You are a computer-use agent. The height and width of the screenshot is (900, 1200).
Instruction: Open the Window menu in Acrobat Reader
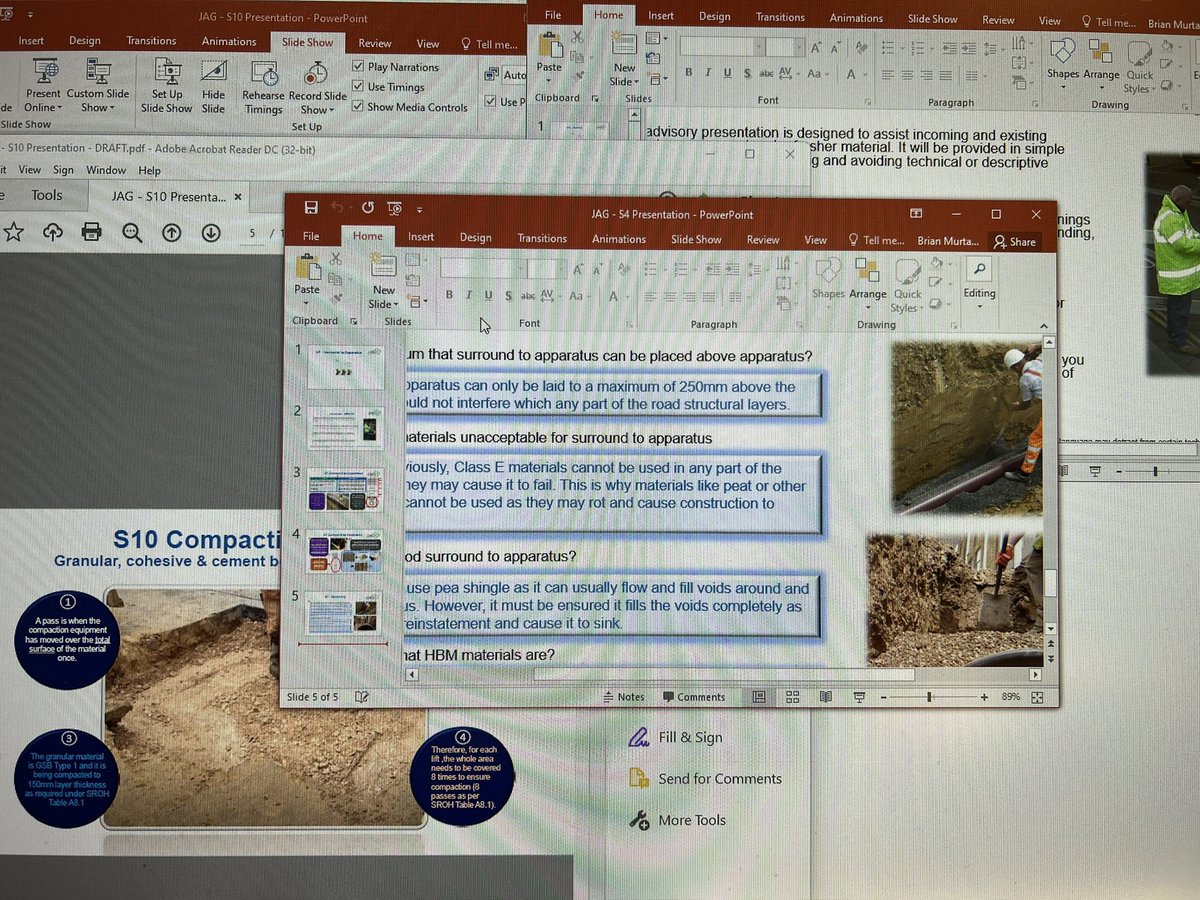pyautogui.click(x=106, y=170)
